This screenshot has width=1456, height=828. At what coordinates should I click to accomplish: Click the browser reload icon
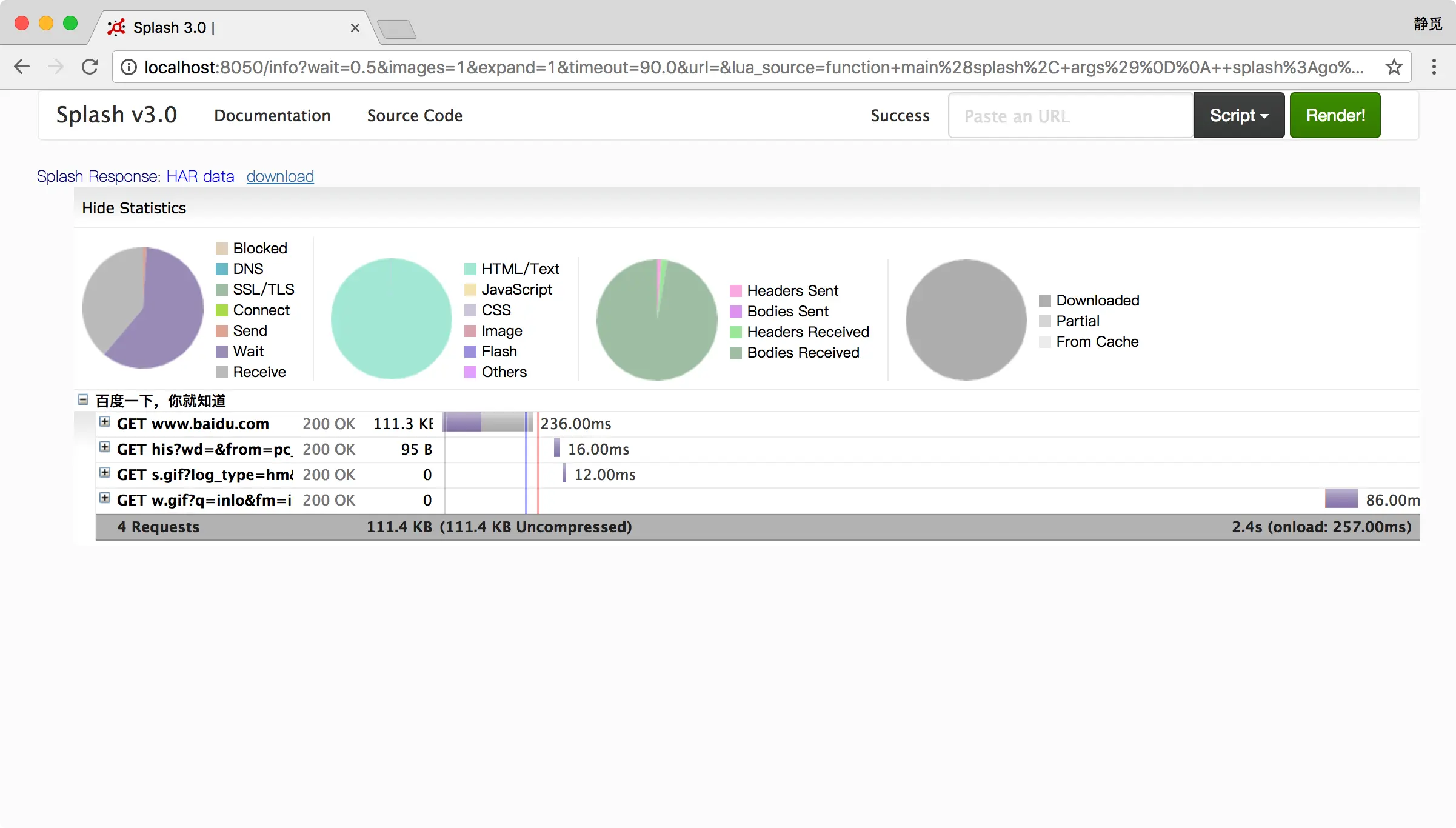[x=90, y=67]
